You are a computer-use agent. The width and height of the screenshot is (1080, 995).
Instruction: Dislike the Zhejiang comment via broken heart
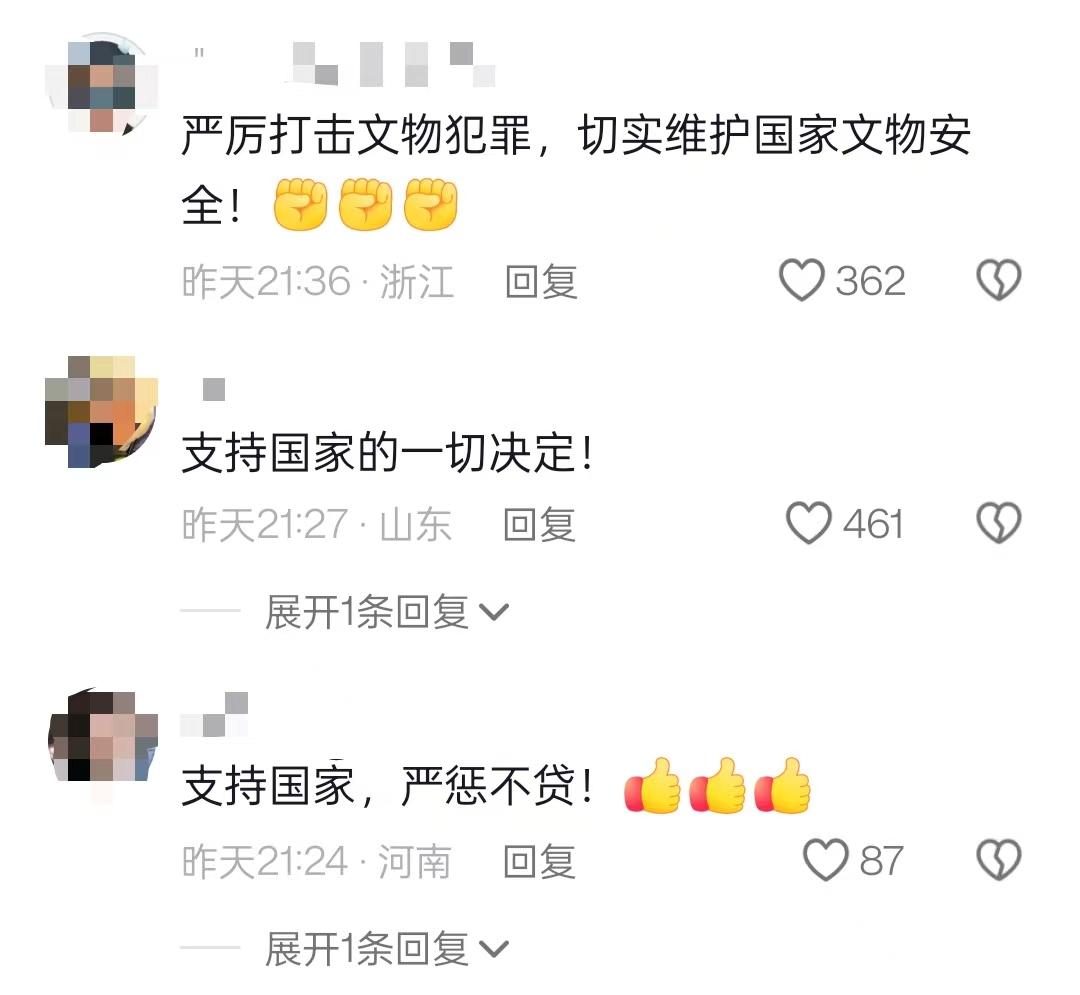point(999,280)
